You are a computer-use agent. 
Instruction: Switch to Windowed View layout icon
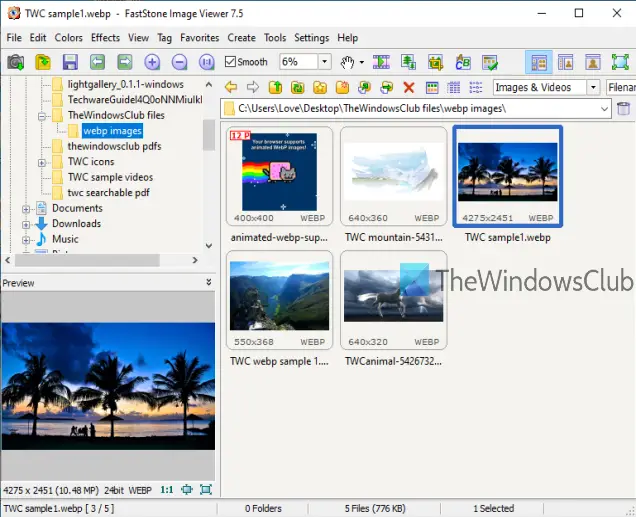[565, 62]
